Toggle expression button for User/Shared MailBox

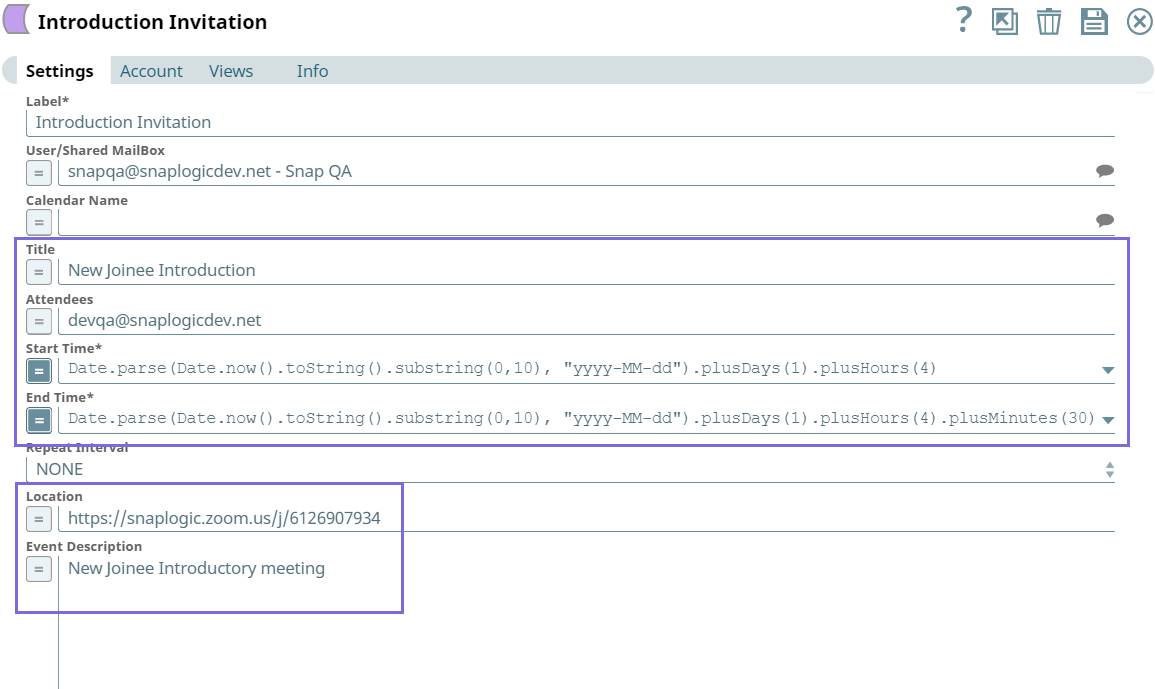[39, 173]
